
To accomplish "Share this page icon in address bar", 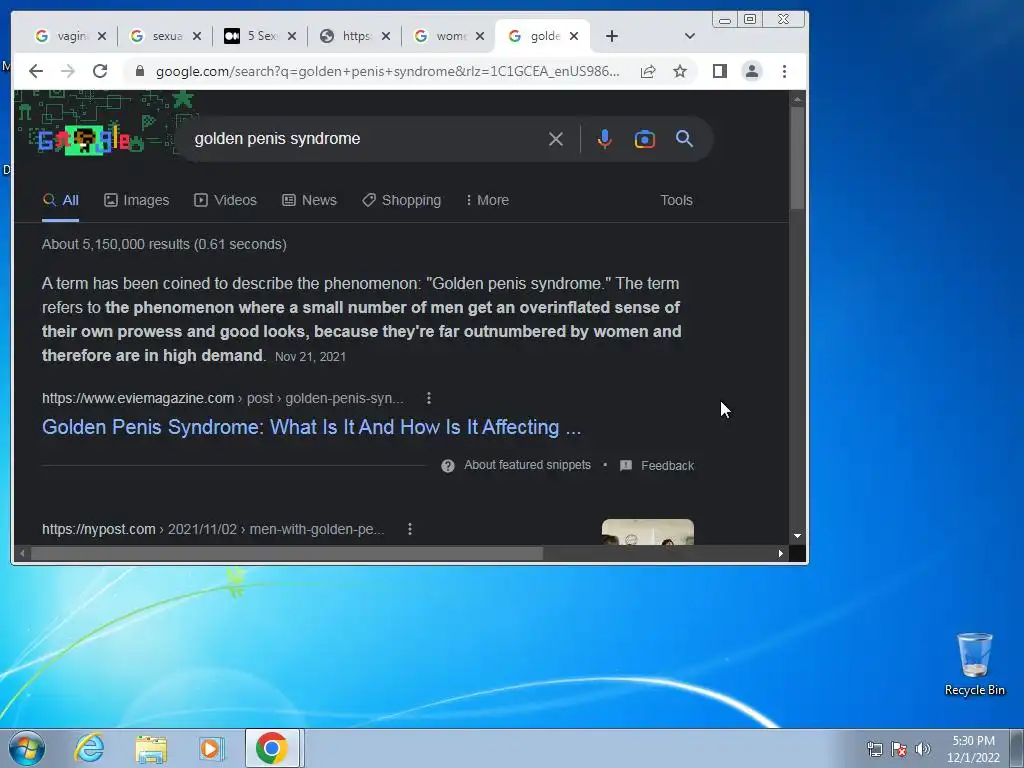I will (648, 71).
